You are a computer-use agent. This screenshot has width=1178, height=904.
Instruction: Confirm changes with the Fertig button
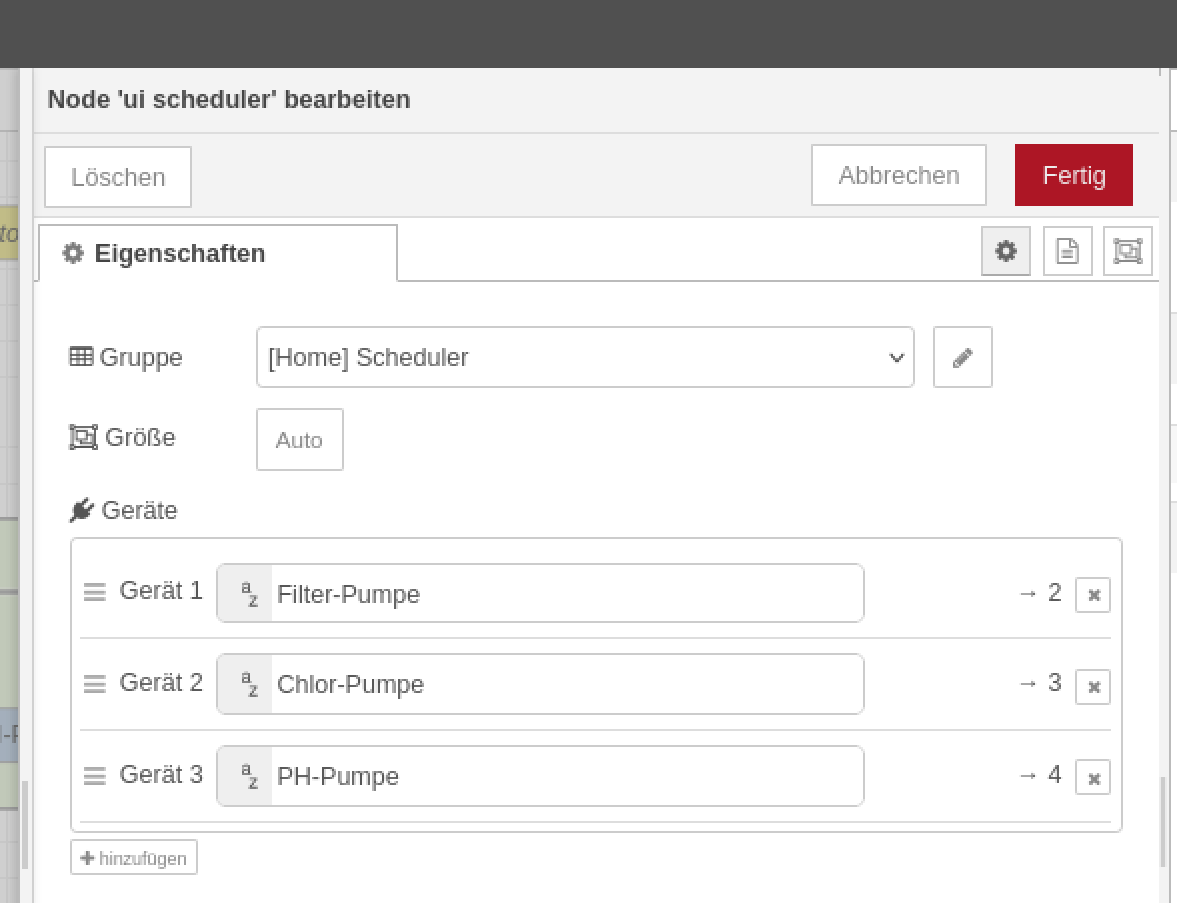[1074, 175]
